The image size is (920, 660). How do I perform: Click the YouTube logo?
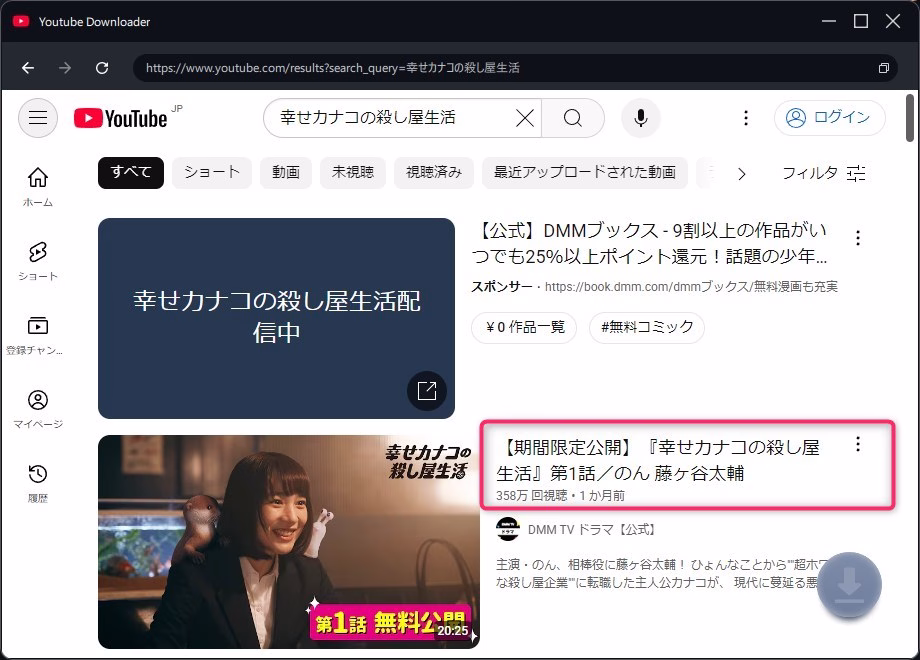(121, 118)
